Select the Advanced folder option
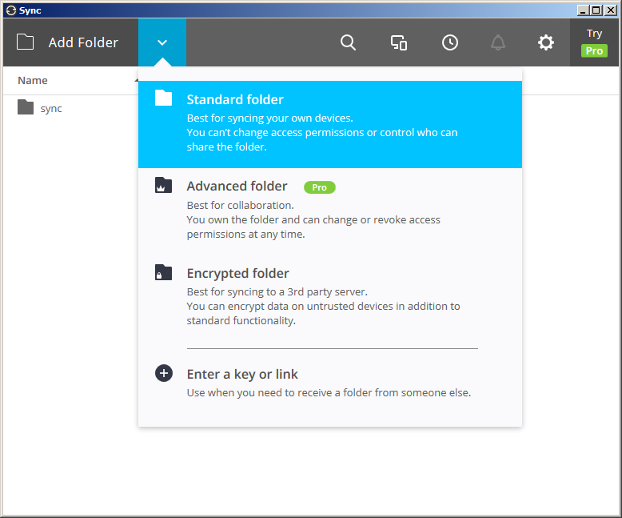 pos(330,211)
